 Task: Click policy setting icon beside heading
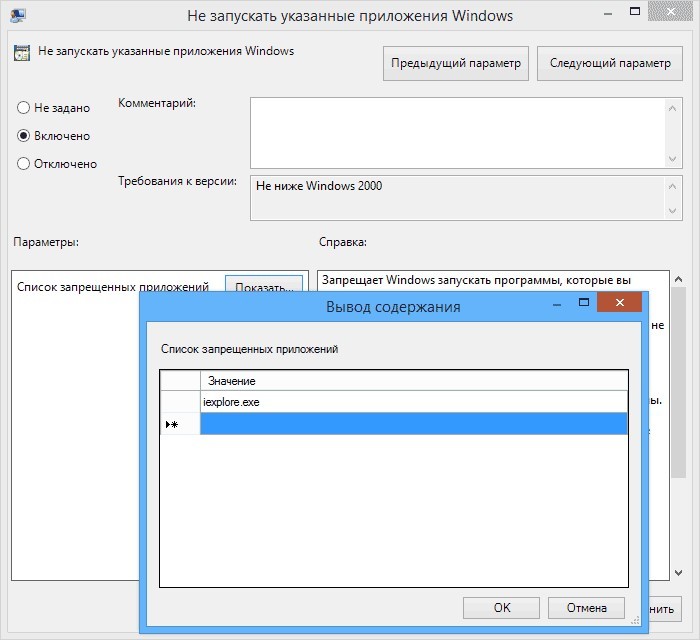tap(21, 53)
